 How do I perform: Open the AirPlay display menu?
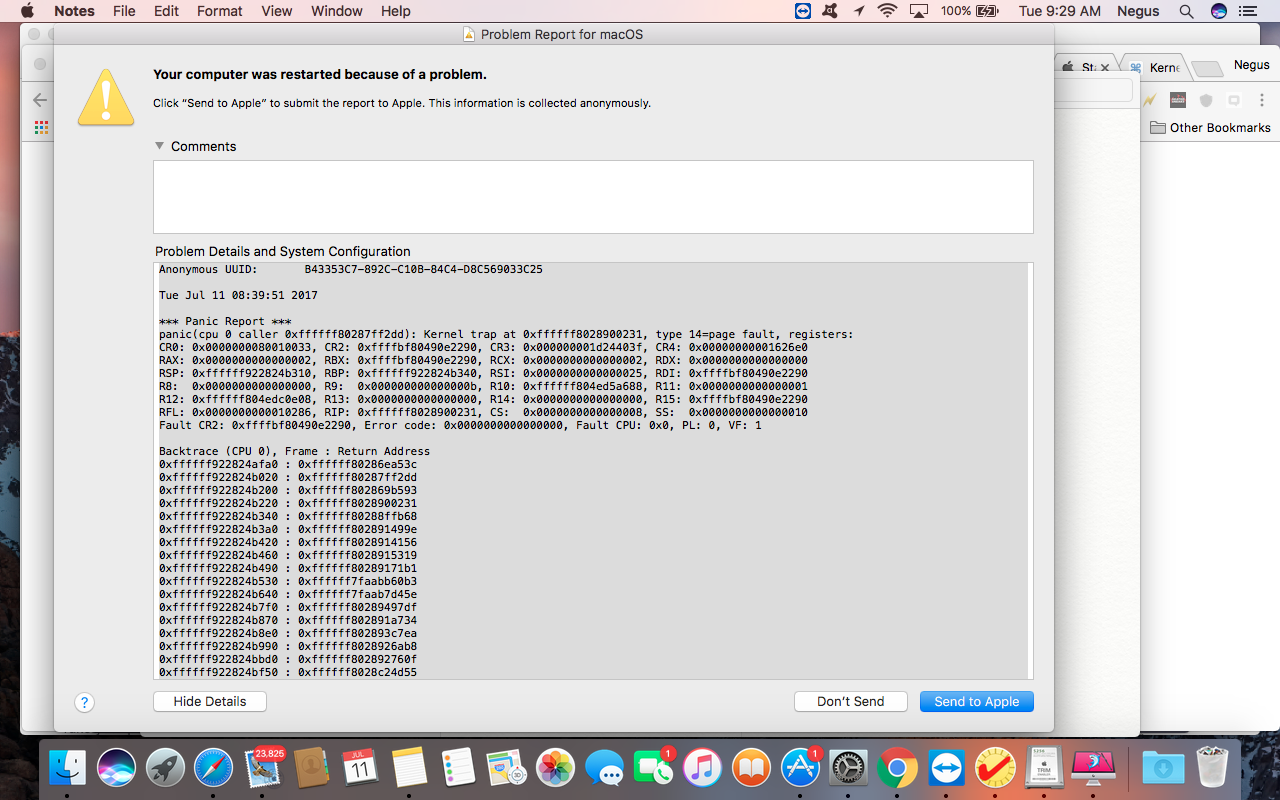[918, 11]
